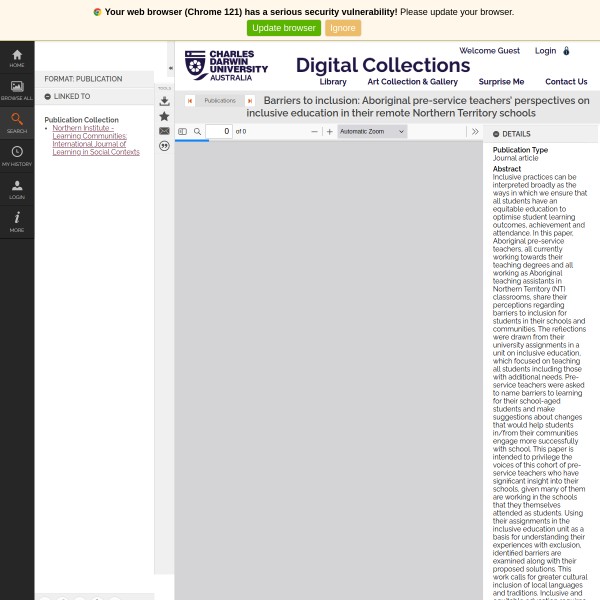Open My History in the sidebar
This screenshot has height=600, width=600.
[x=17, y=155]
